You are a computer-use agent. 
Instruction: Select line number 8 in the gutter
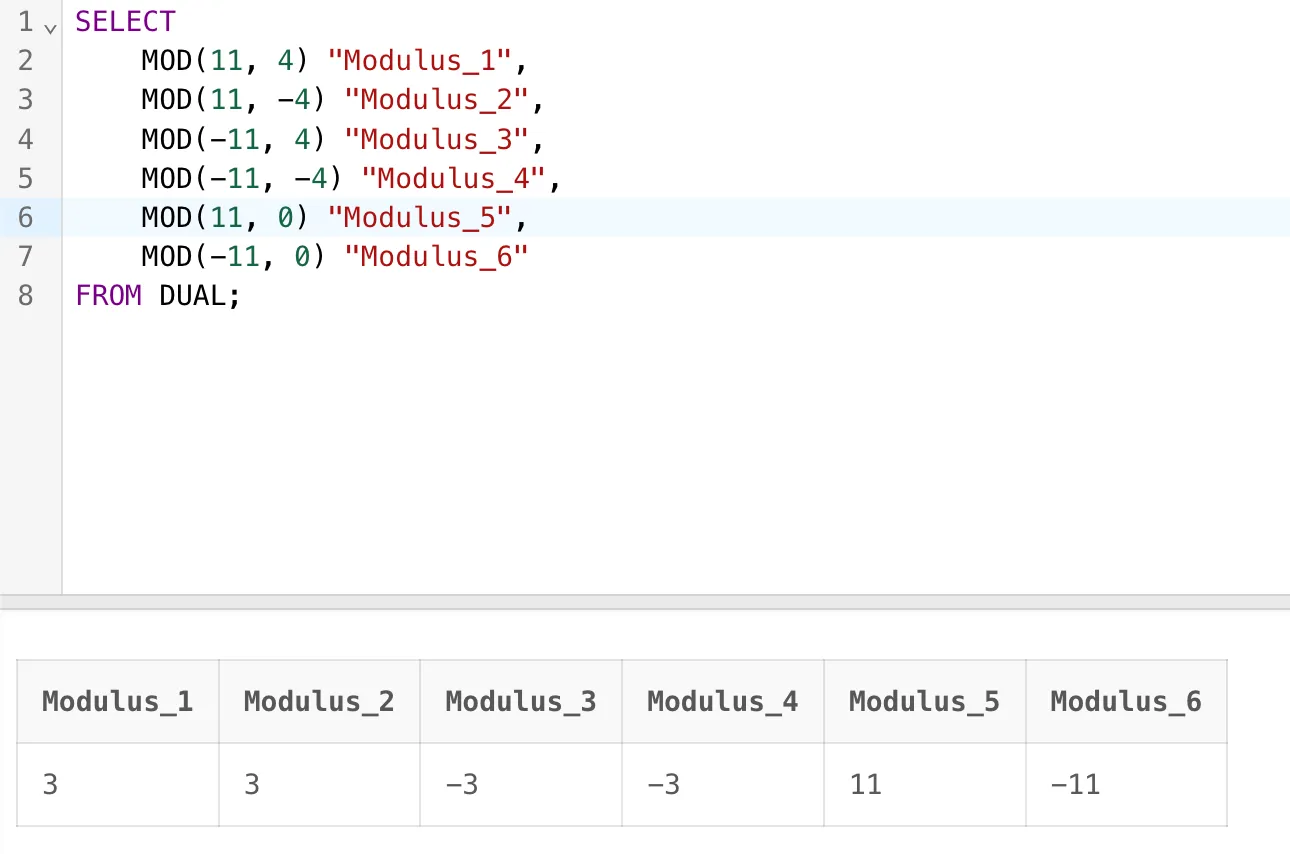tap(25, 296)
